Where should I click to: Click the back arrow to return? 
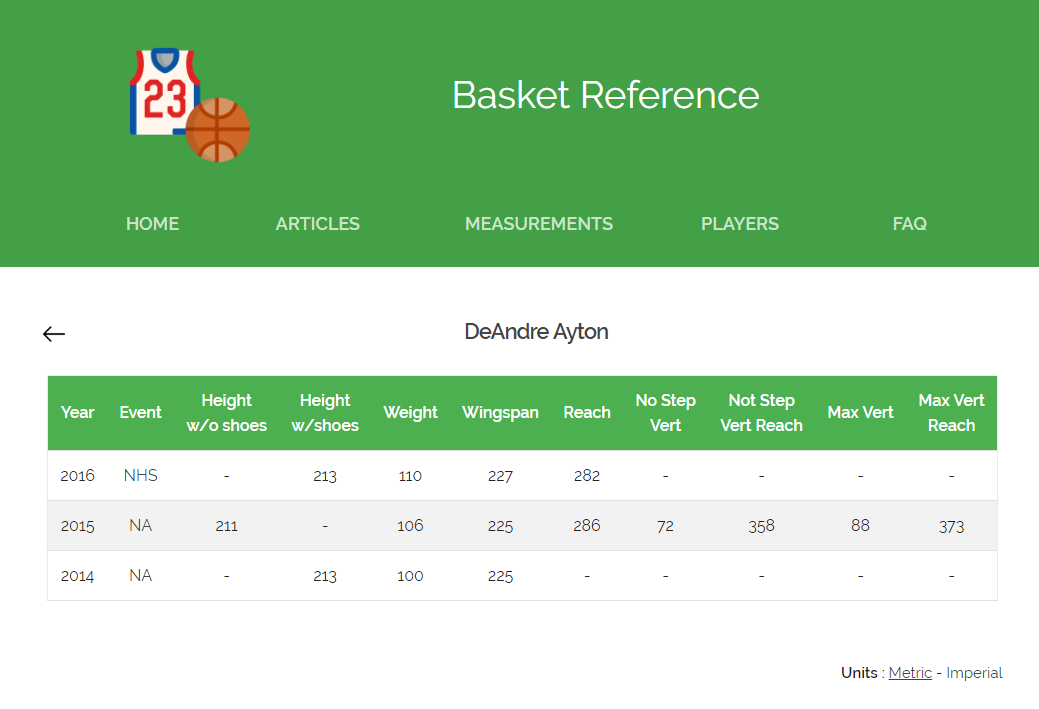point(54,333)
